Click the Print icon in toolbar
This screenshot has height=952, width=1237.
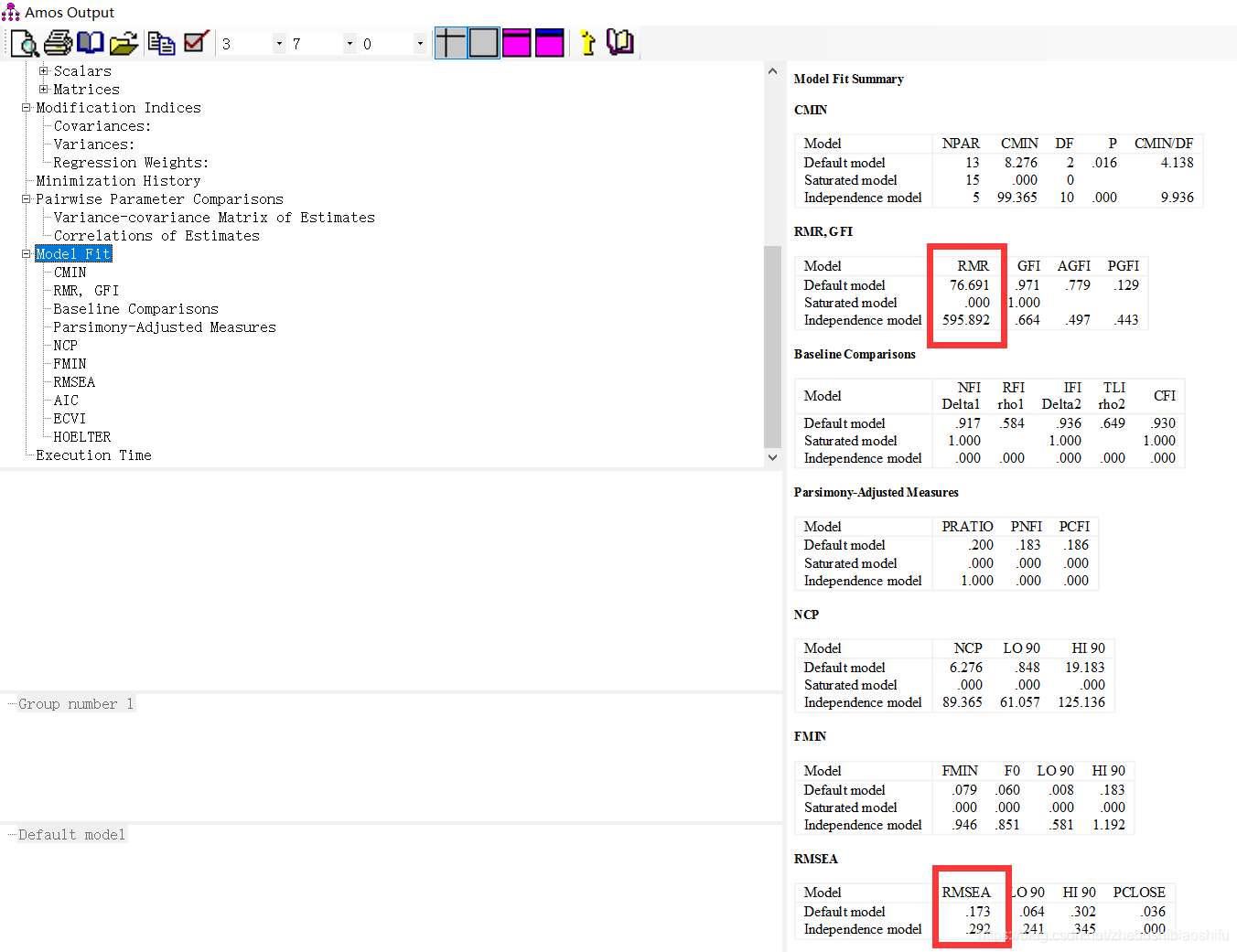tap(58, 43)
